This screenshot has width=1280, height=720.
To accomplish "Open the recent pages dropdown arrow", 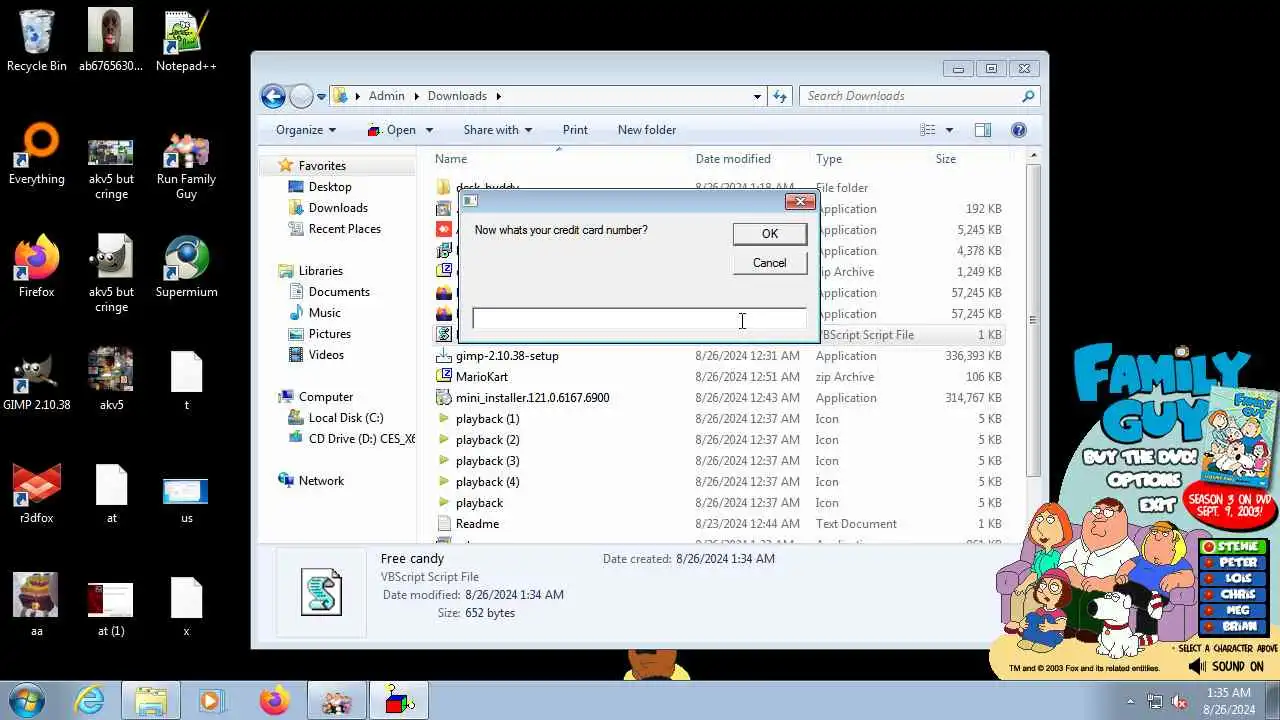I will [322, 97].
